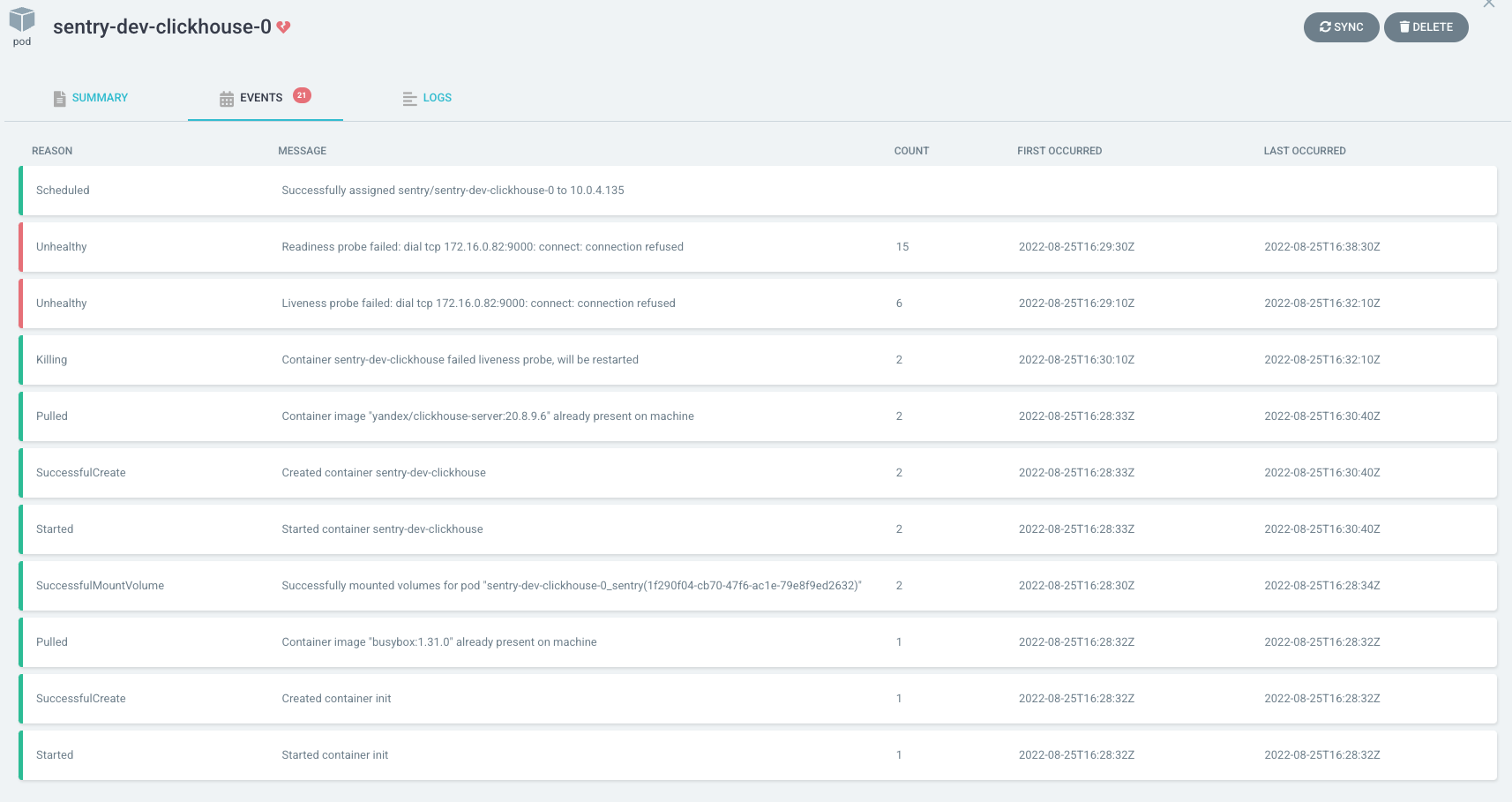Click the 'Successfully assigned sentry' message
This screenshot has height=802, width=1512.
(x=453, y=191)
